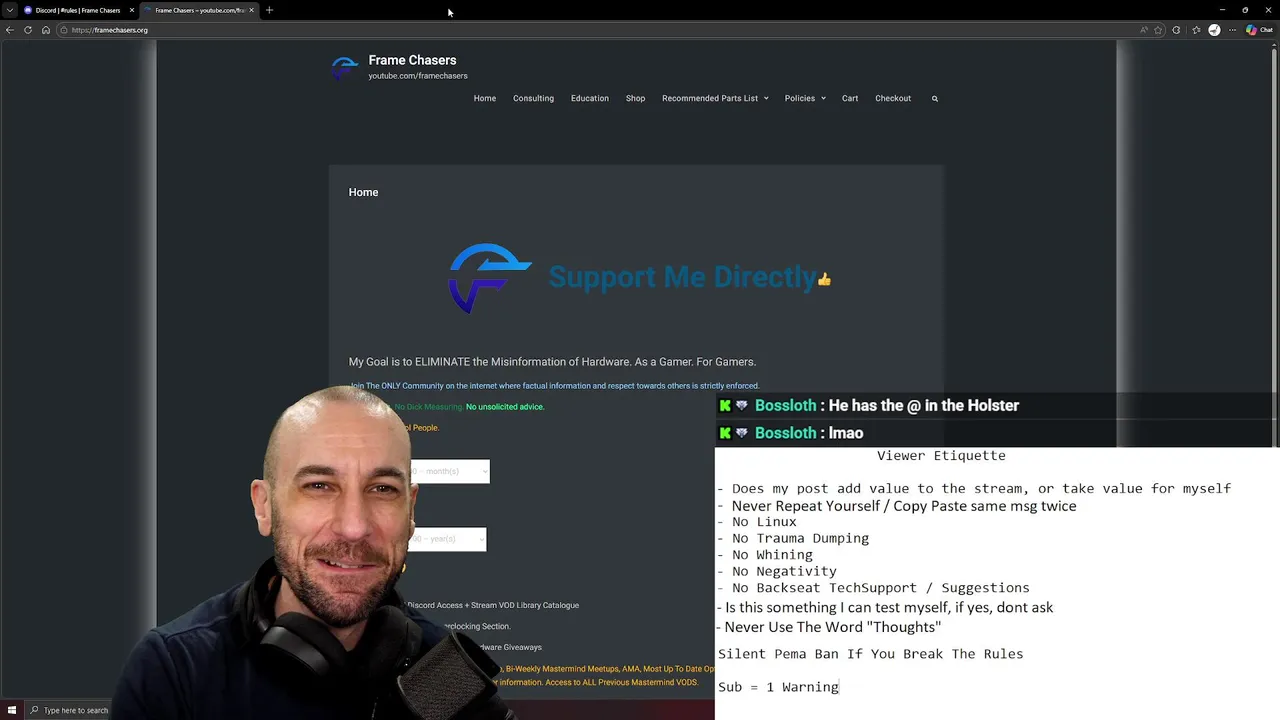Open the Copilot Chat button
Viewport: 1280px width, 720px height.
pos(1260,30)
